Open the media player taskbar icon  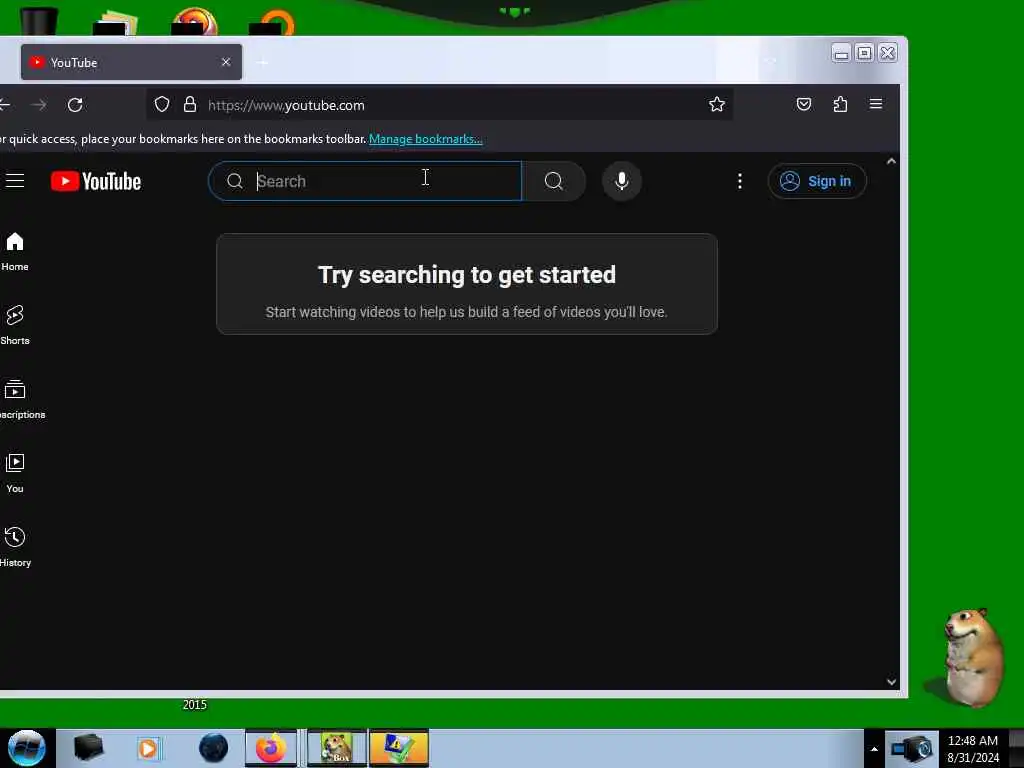[148, 748]
